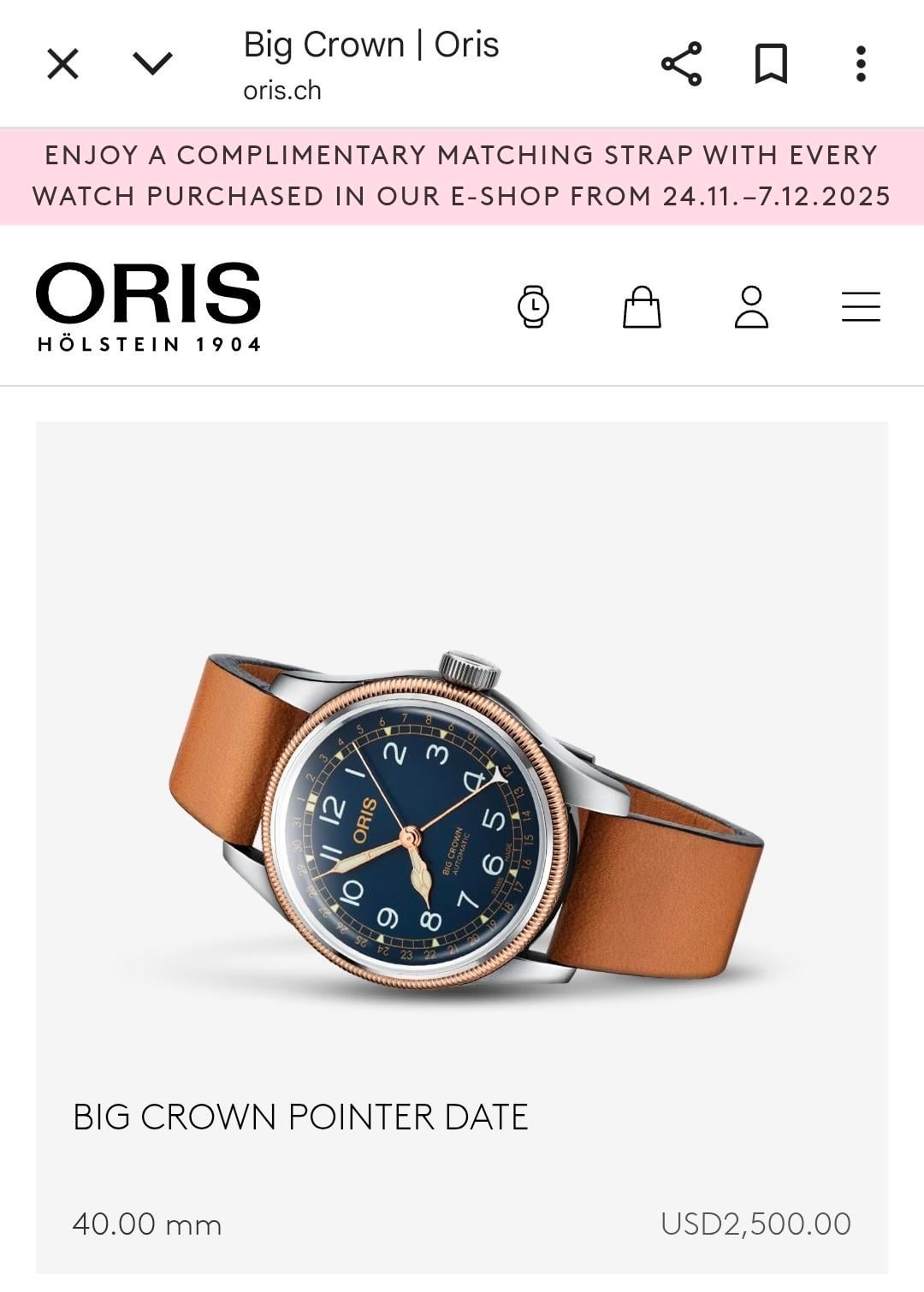Tap the 40.00 mm size label
Viewport: 924px width, 1292px height.
coord(147,1224)
